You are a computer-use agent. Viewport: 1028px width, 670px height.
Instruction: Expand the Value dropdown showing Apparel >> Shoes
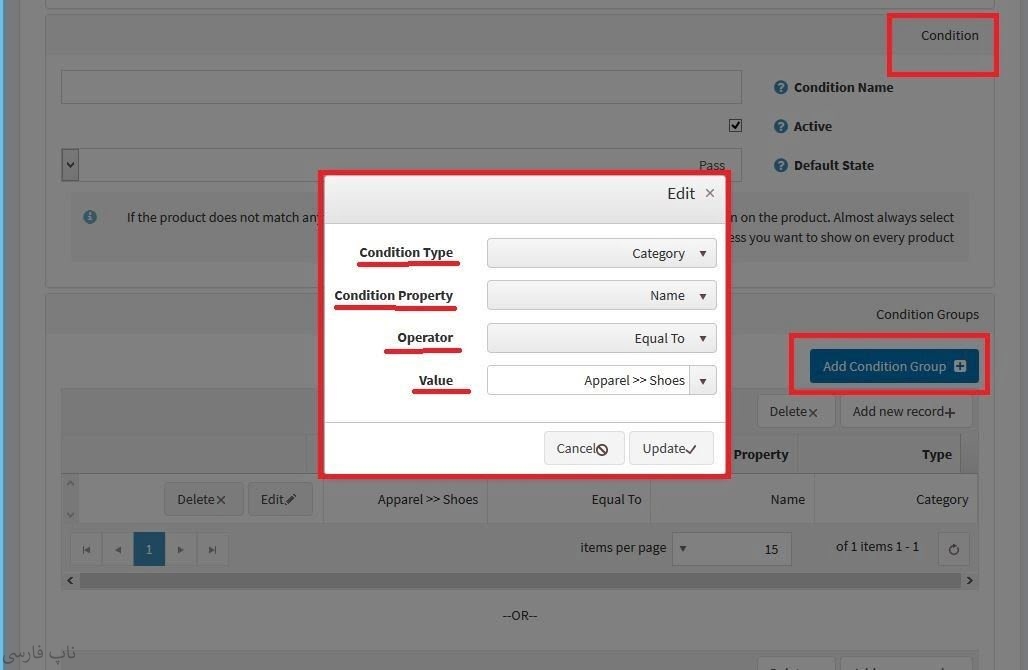(x=703, y=381)
